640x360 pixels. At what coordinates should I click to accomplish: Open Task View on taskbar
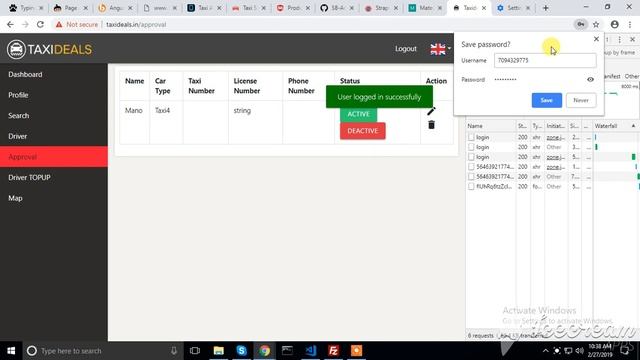pyautogui.click(x=195, y=351)
